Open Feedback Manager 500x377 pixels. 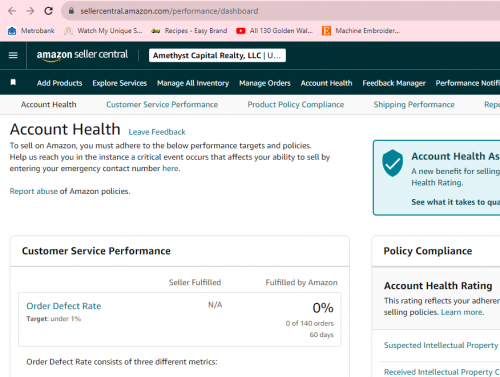394,83
